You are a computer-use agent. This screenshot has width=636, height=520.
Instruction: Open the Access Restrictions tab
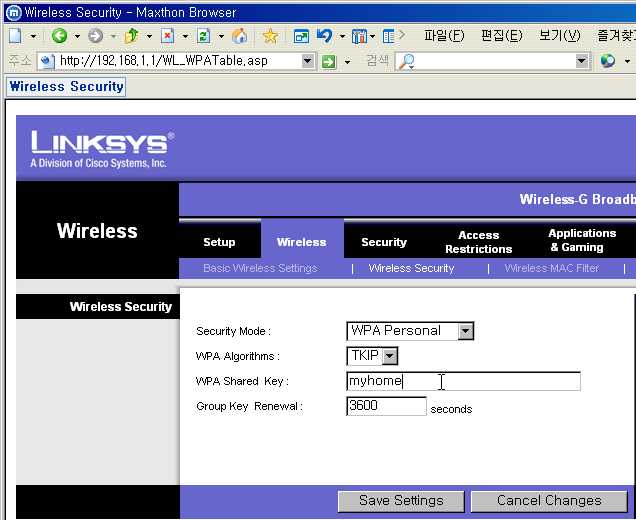479,242
